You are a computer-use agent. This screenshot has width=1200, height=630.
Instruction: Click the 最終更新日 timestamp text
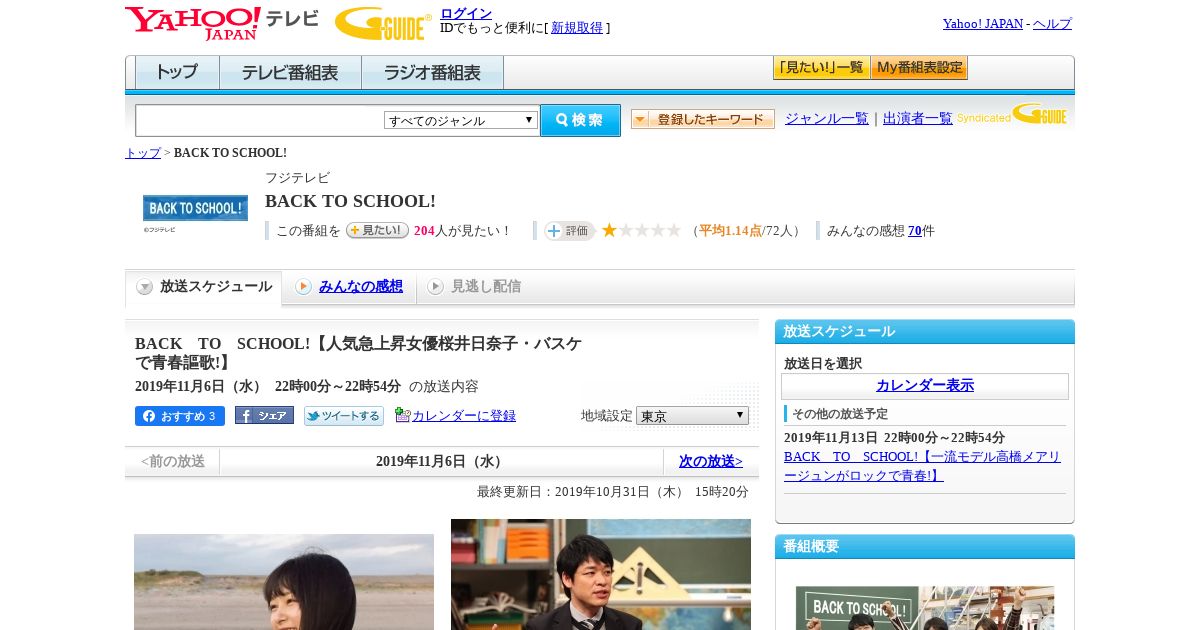click(x=613, y=492)
